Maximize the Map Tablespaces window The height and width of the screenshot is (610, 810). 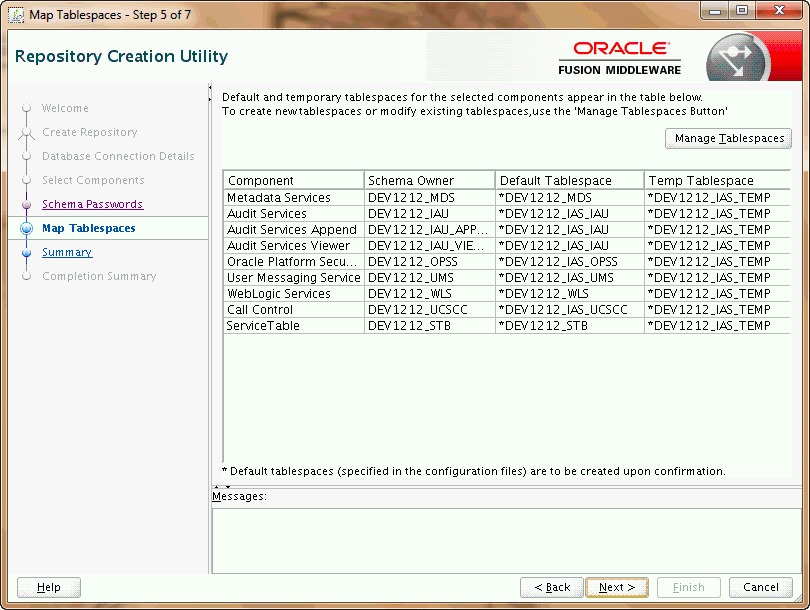tap(742, 11)
